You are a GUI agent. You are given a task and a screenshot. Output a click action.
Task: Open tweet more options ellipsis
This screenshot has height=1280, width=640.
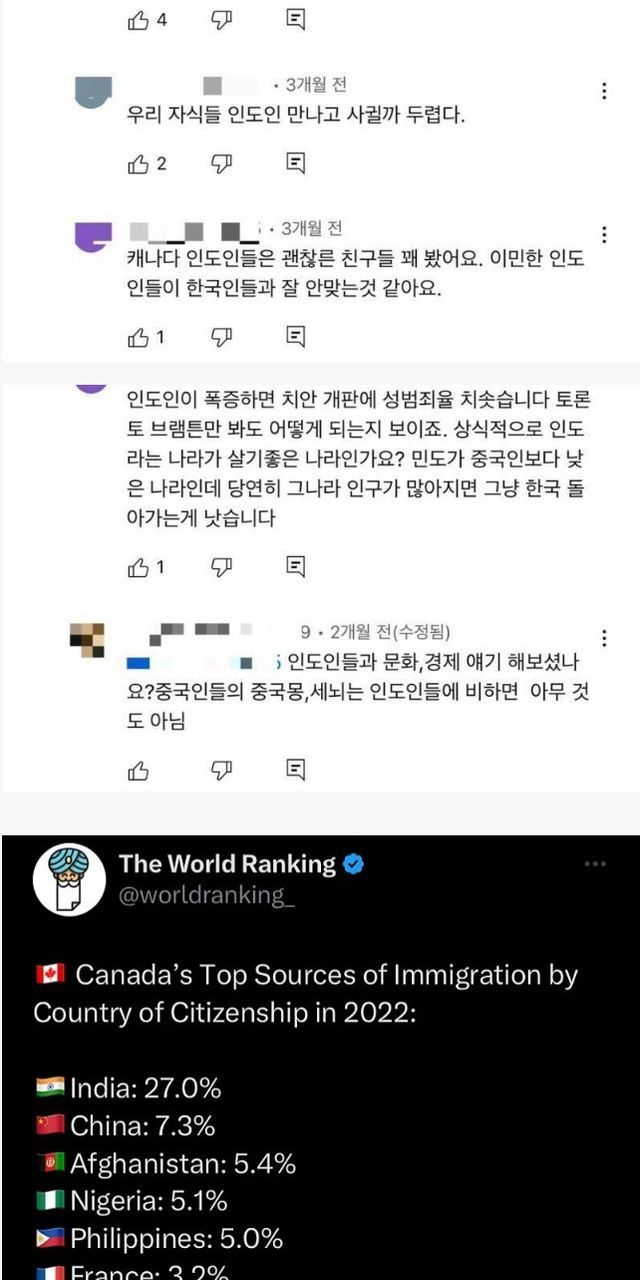[596, 864]
